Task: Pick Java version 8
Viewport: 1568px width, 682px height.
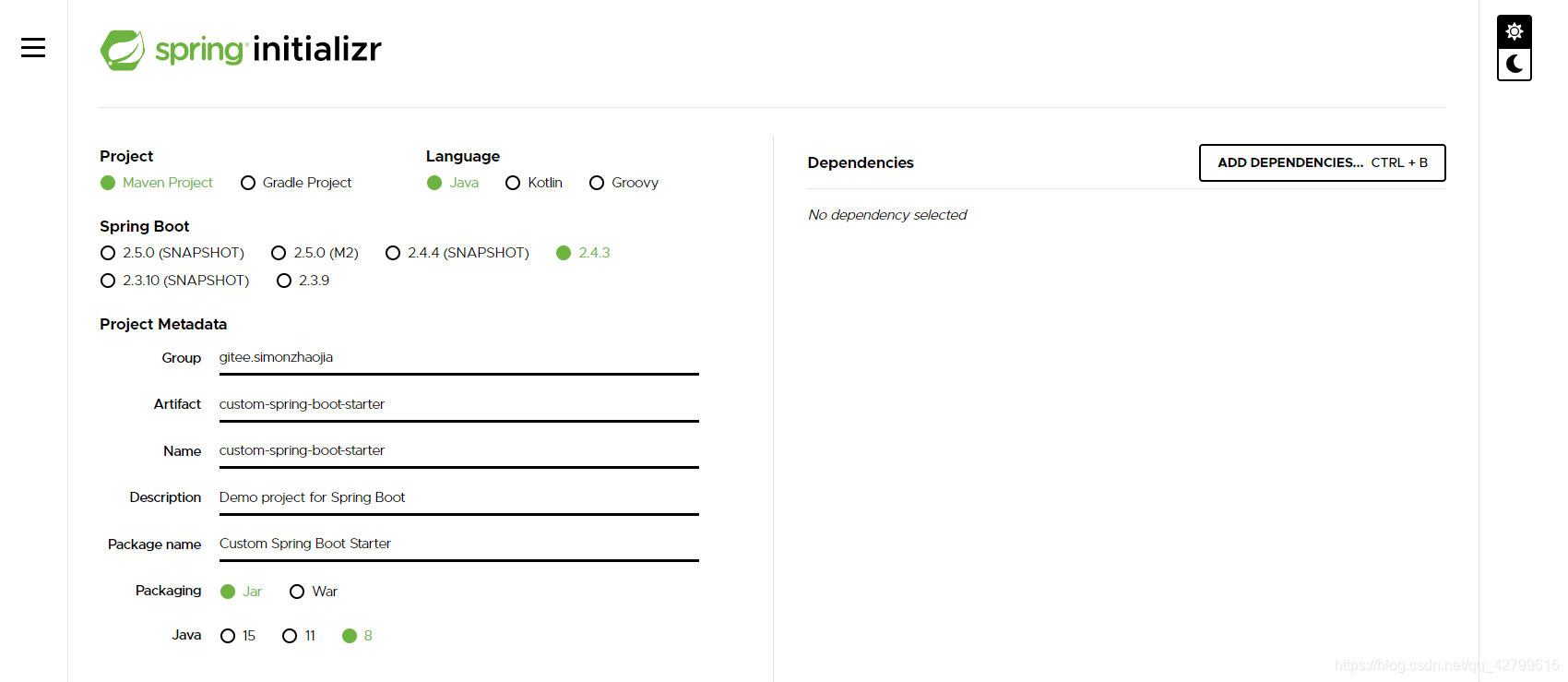Action: [357, 636]
